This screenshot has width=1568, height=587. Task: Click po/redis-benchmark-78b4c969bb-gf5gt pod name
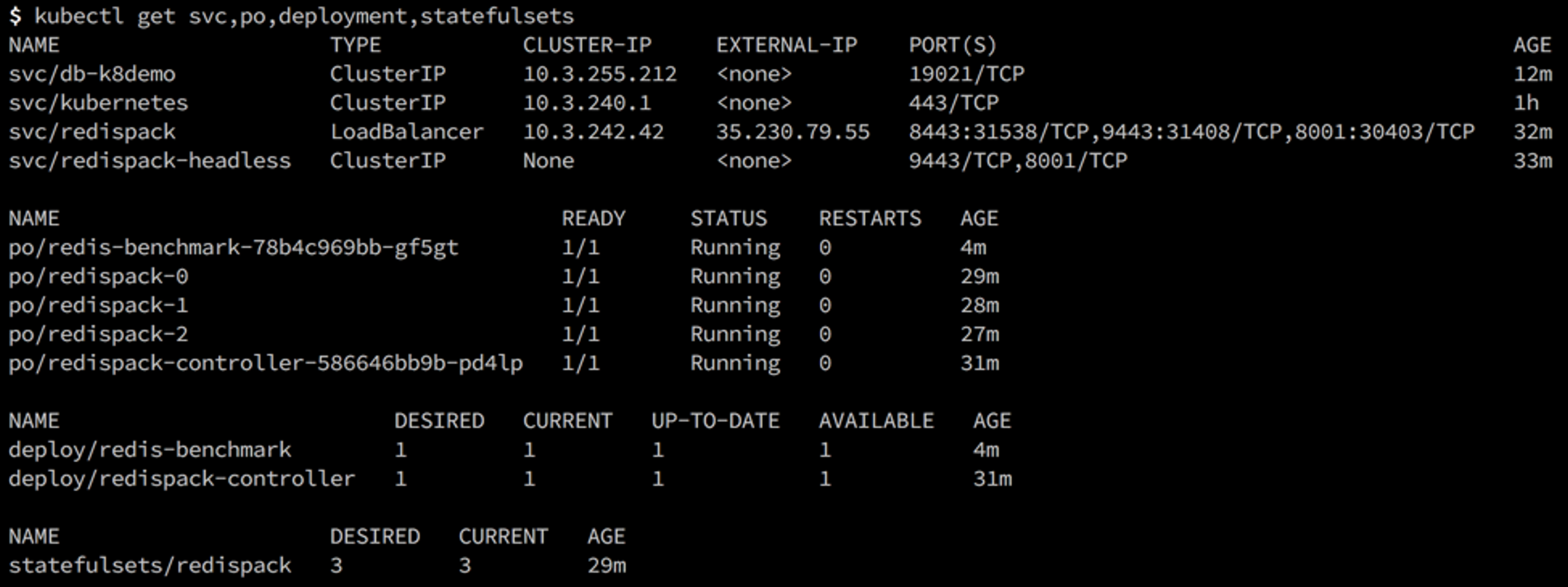click(233, 247)
